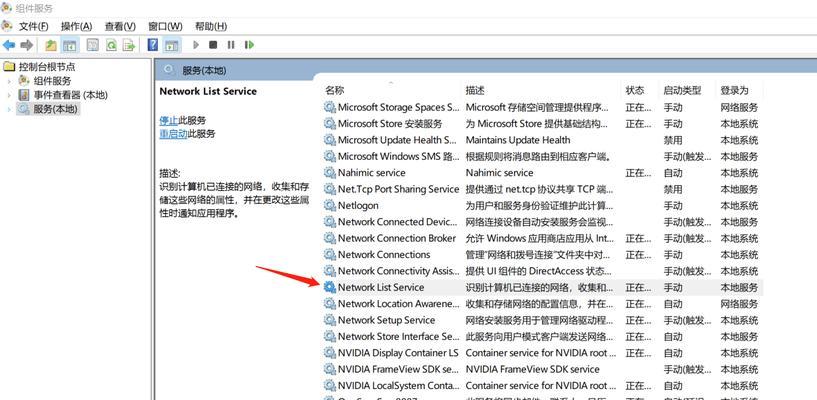Image resolution: width=817 pixels, height=400 pixels.
Task: Select the Microsoft Windows SMS service row
Action: pos(542,156)
